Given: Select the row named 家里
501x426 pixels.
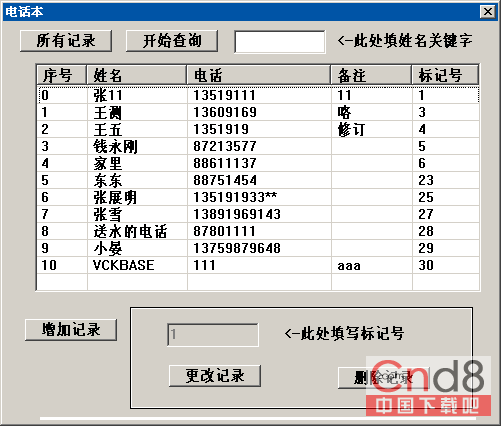Looking at the screenshot, I should pos(258,163).
